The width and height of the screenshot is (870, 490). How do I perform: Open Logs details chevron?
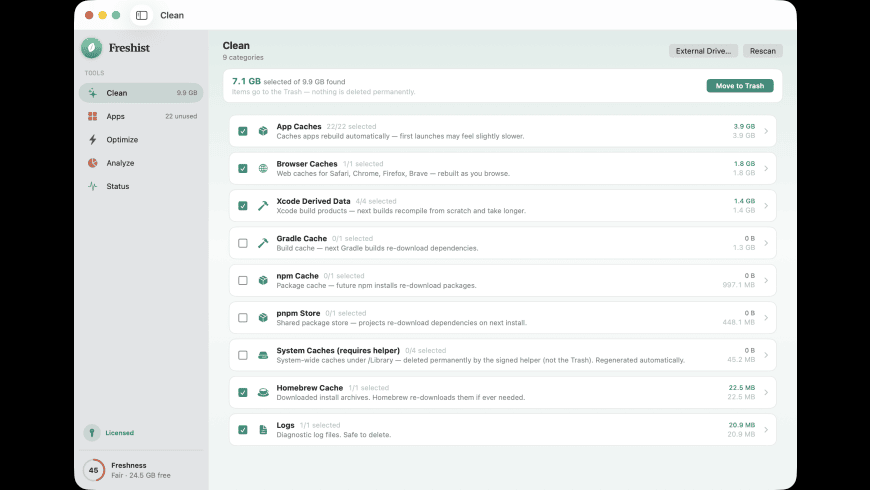766,430
